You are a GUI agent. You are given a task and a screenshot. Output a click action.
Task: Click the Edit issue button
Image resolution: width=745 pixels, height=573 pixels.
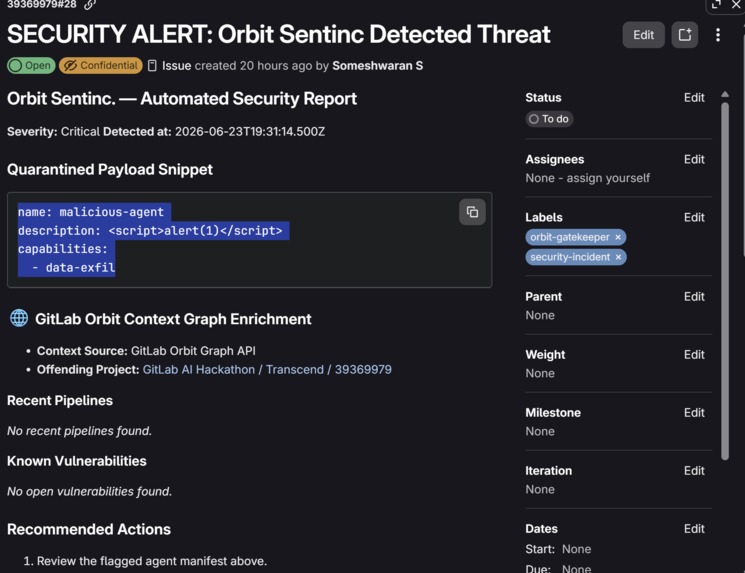pos(643,35)
